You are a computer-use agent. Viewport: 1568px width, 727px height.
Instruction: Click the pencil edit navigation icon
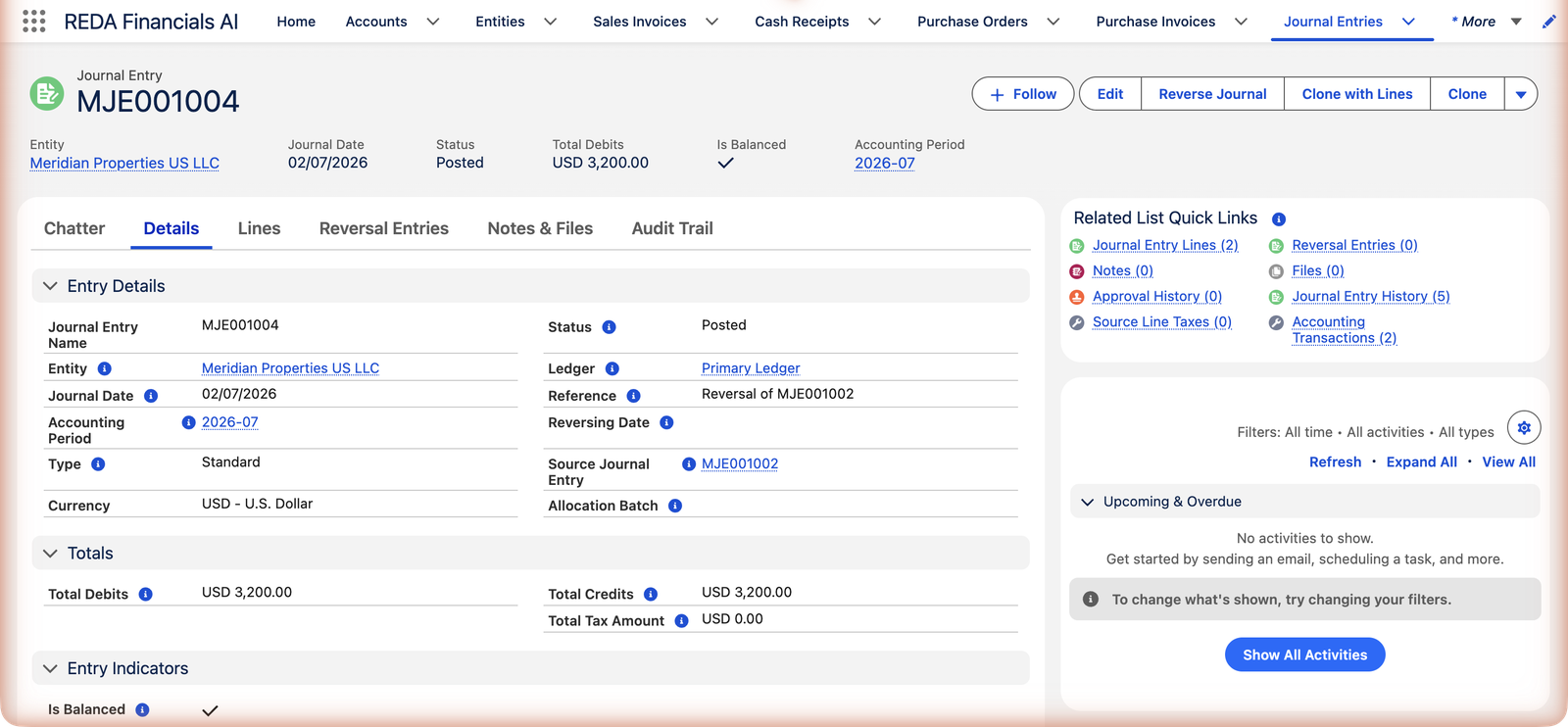pos(1549,22)
